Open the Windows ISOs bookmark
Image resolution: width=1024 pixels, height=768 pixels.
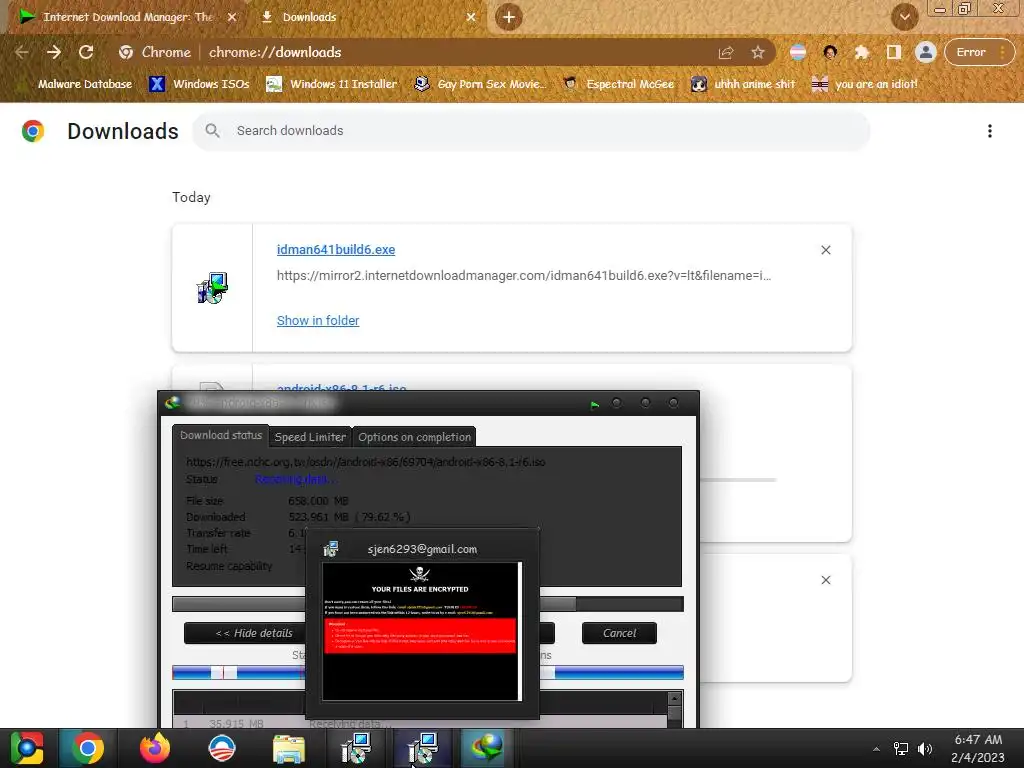click(x=199, y=84)
